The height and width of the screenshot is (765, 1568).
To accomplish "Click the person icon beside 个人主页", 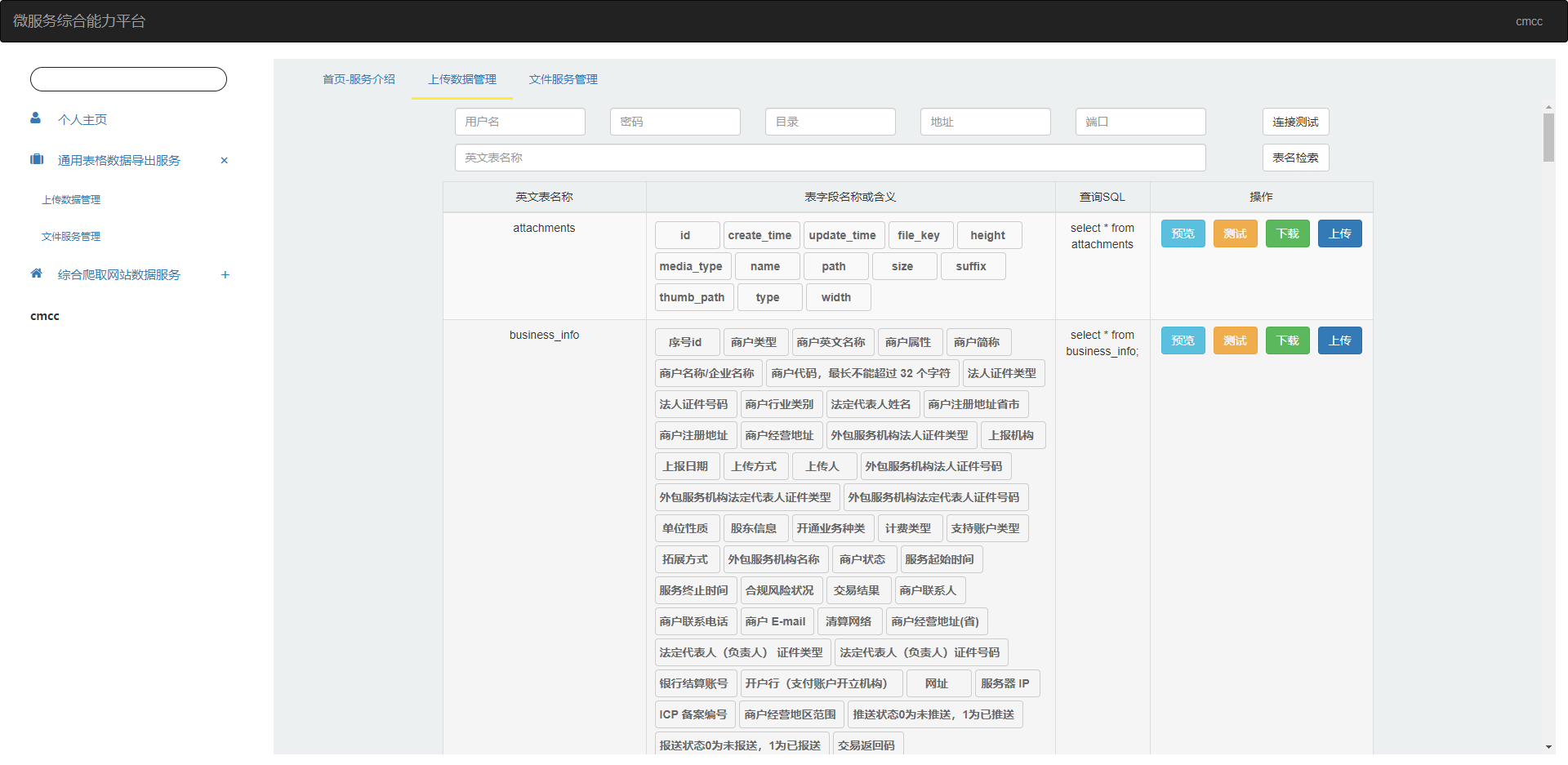I will click(36, 119).
